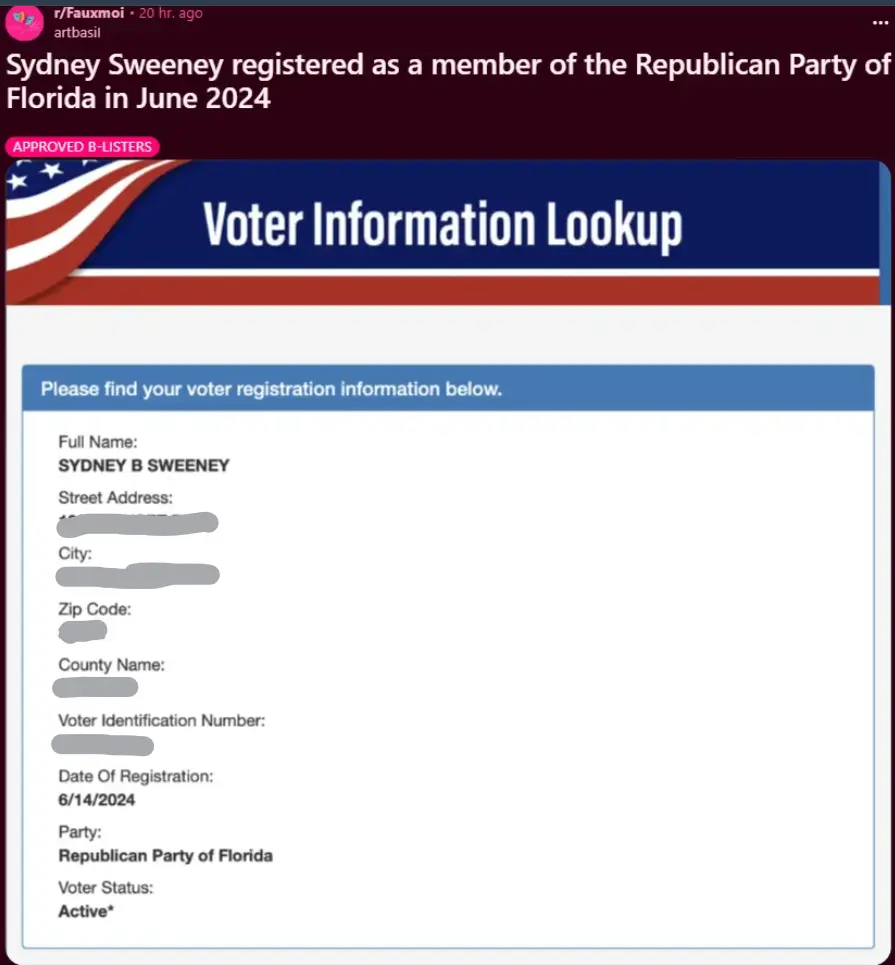Select the APPROVED B-LISTERS flair tag
The height and width of the screenshot is (965, 895).
click(x=83, y=147)
